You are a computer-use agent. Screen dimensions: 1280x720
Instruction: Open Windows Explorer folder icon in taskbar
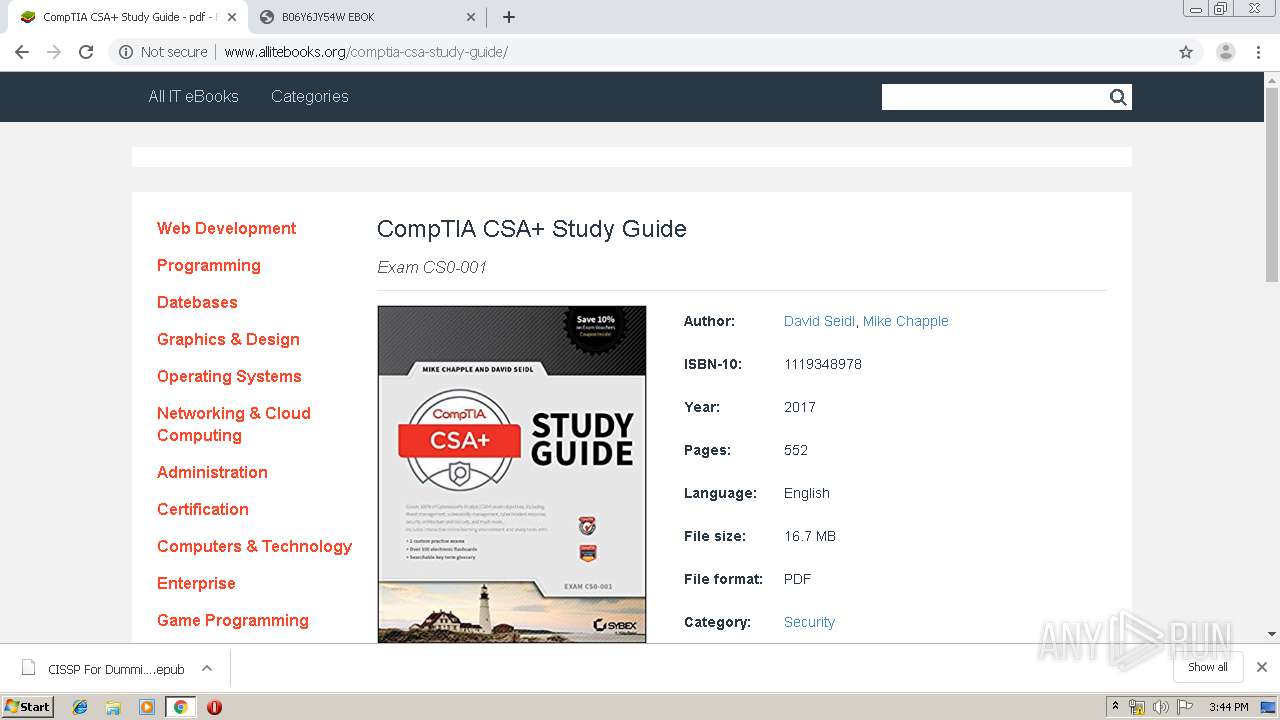(113, 707)
